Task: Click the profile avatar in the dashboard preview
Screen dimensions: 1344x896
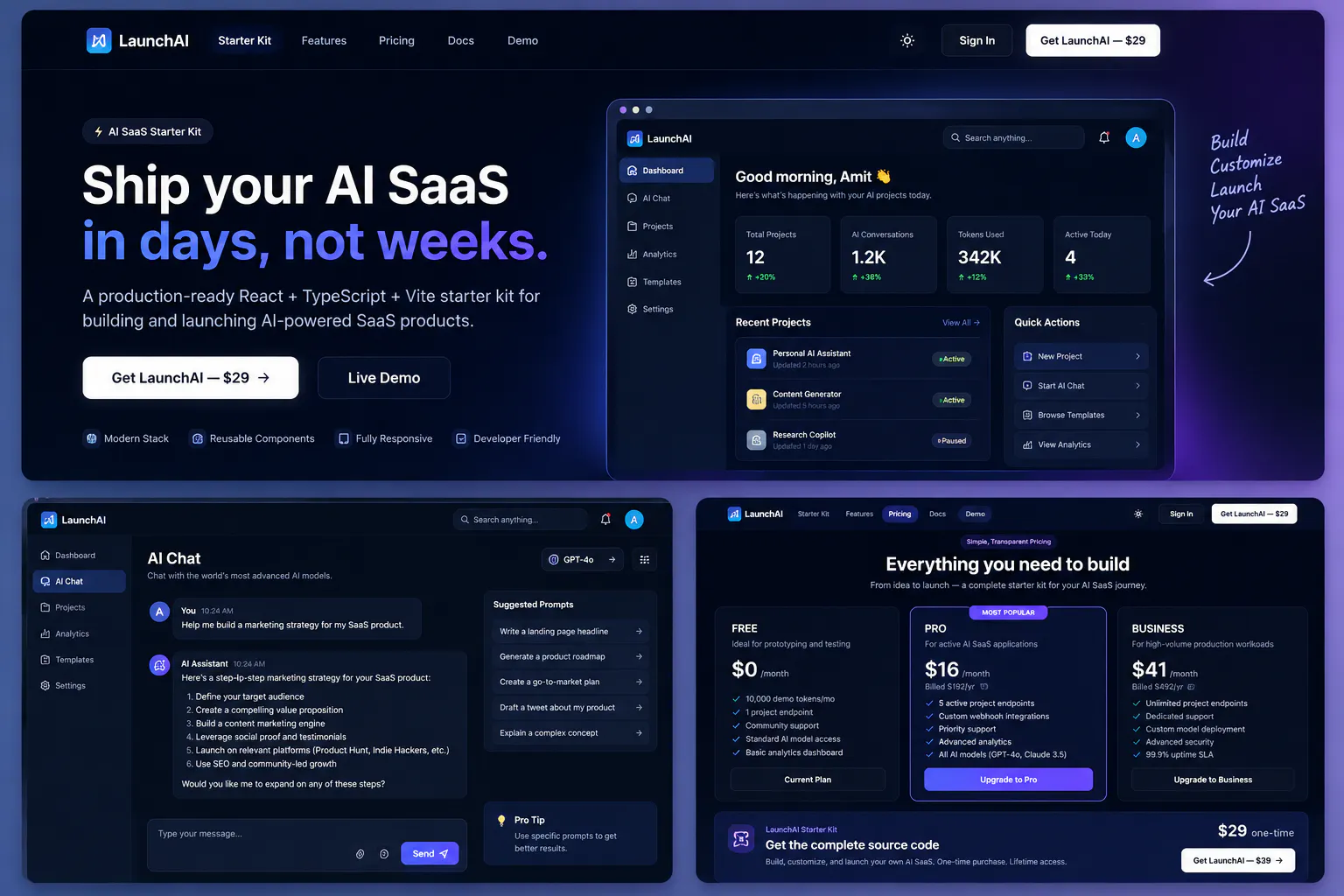Action: tap(1136, 137)
